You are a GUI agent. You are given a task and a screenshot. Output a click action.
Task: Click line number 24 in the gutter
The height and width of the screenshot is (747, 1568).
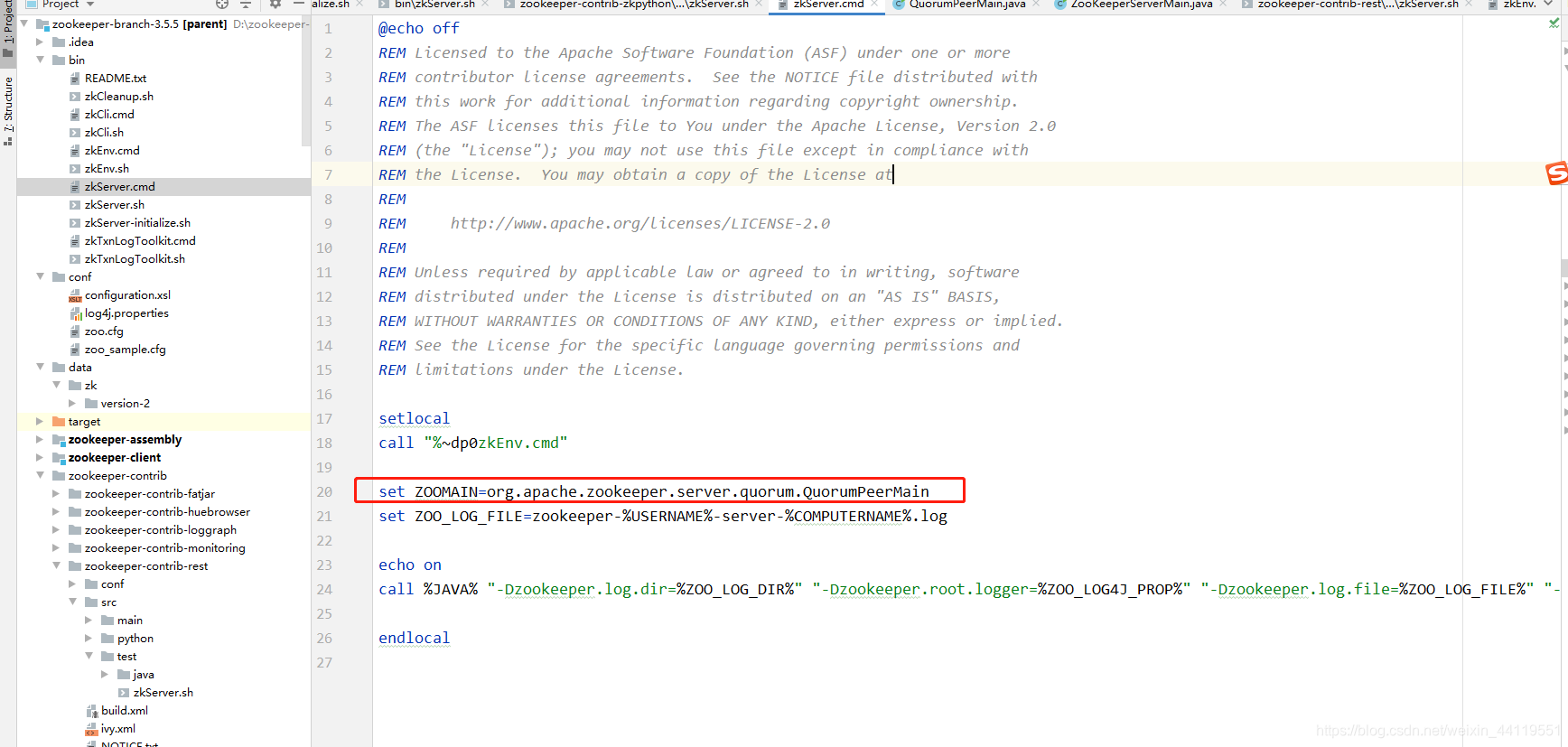pos(324,589)
